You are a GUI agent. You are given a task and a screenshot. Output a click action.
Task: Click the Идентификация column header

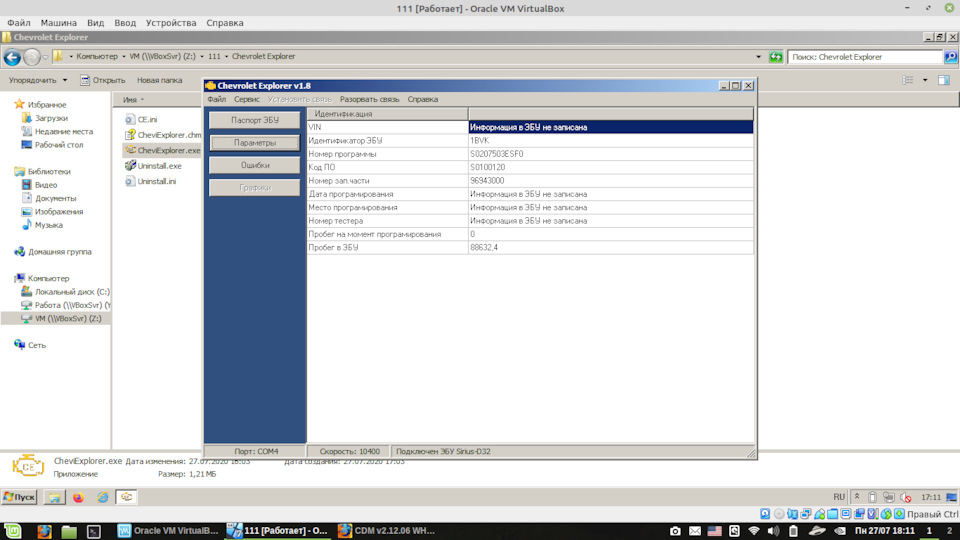[388, 114]
